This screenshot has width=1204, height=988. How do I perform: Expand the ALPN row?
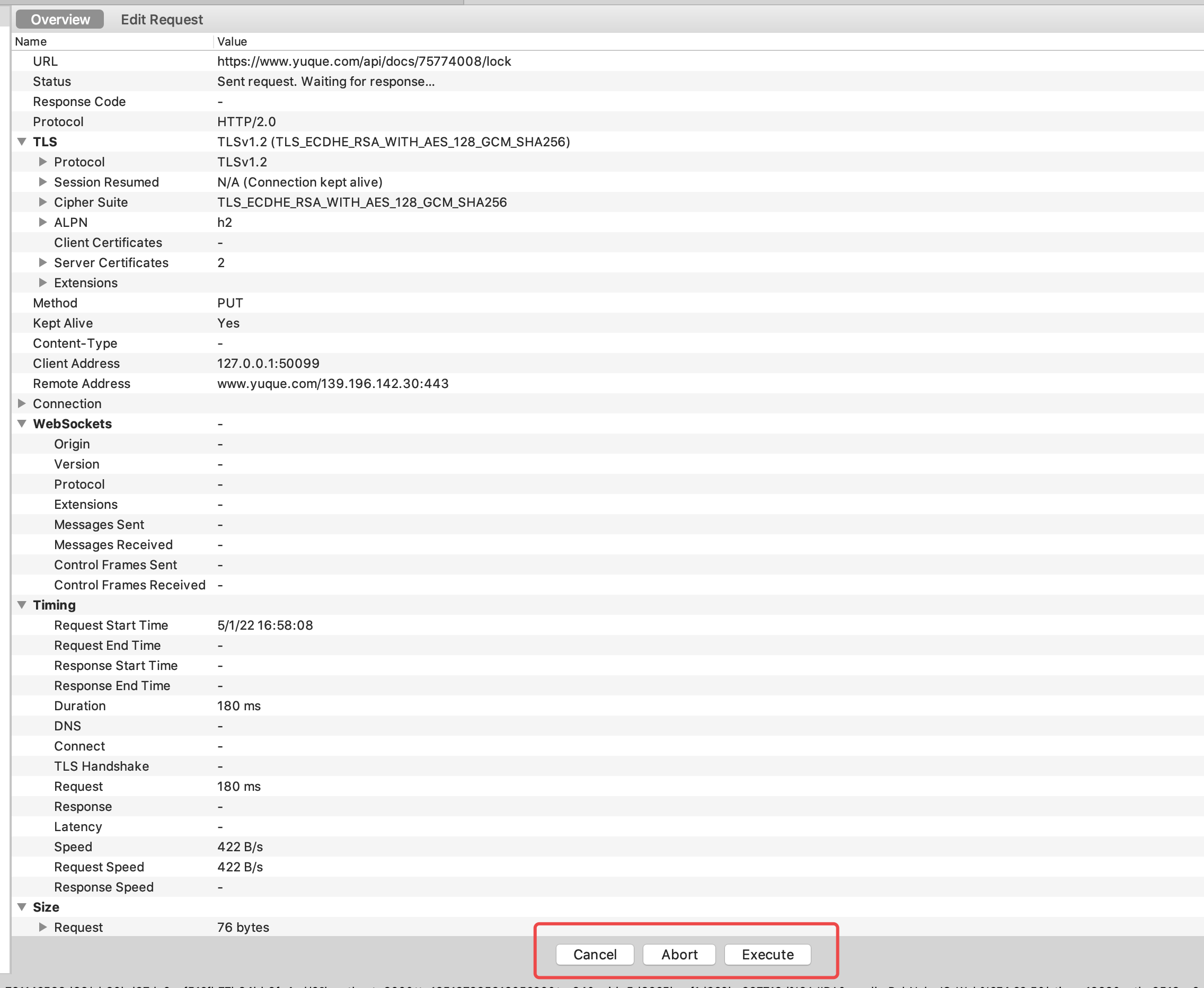[x=43, y=223]
